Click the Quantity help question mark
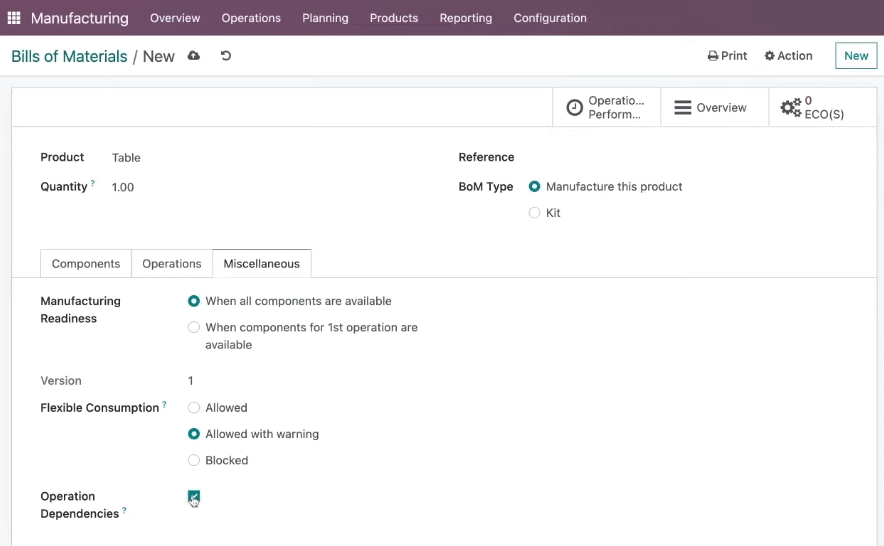 [x=92, y=183]
